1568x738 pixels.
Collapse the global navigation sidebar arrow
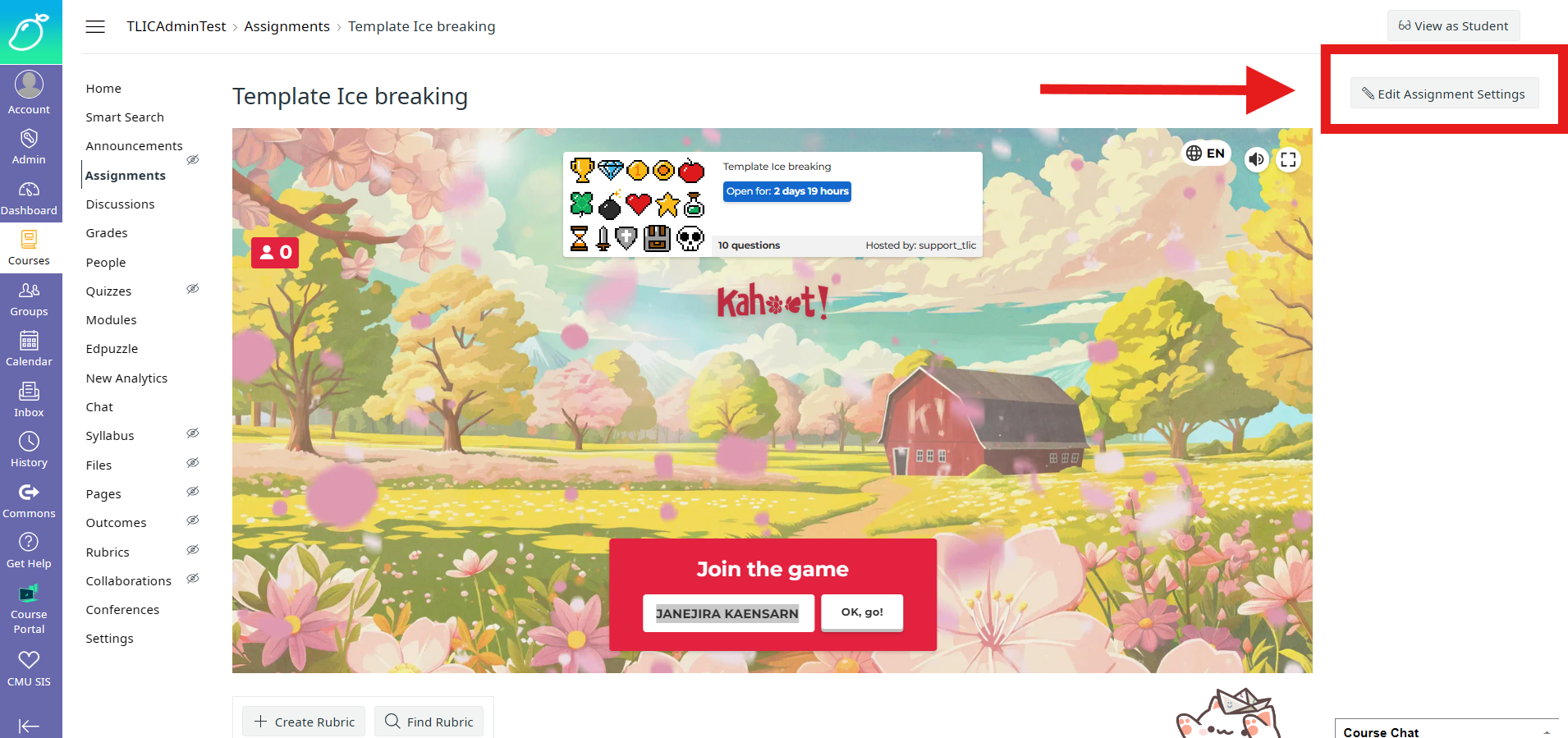[x=29, y=726]
